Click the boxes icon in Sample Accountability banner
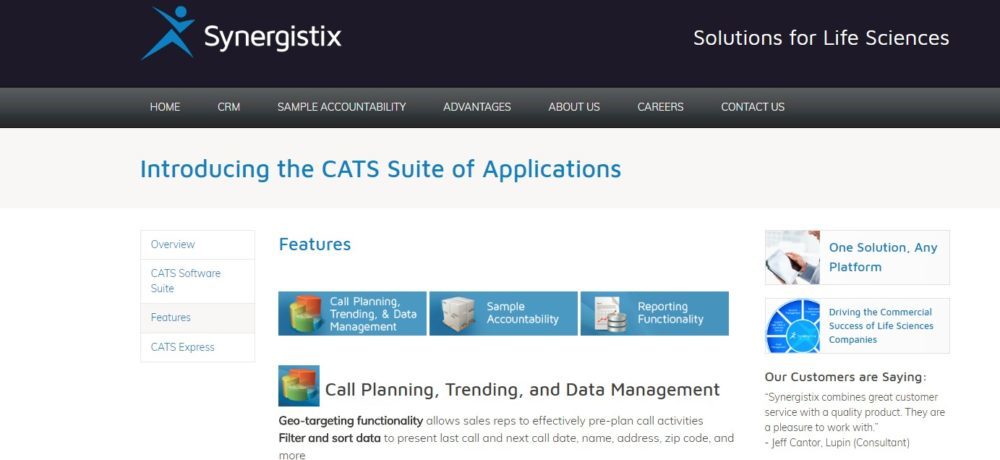This screenshot has width=1000, height=460. tap(457, 314)
